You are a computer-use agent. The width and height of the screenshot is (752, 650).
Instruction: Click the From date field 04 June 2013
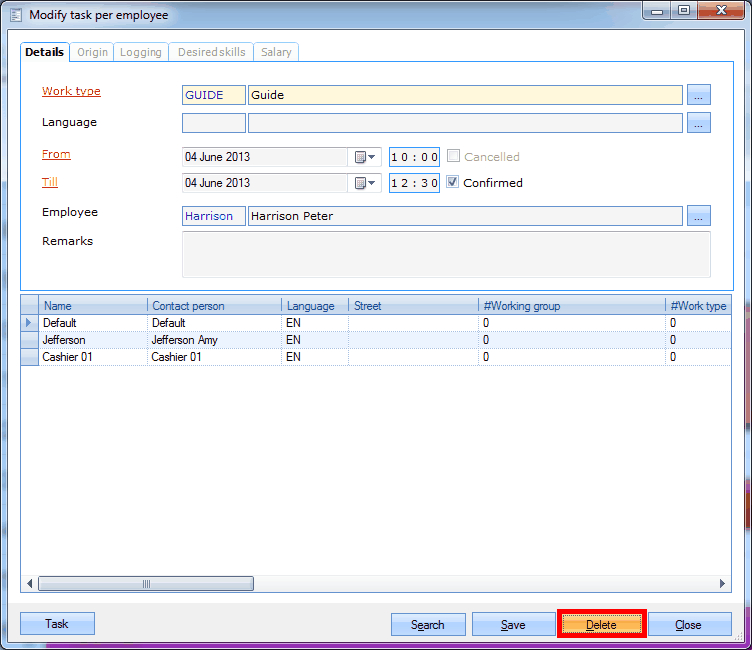click(x=265, y=157)
